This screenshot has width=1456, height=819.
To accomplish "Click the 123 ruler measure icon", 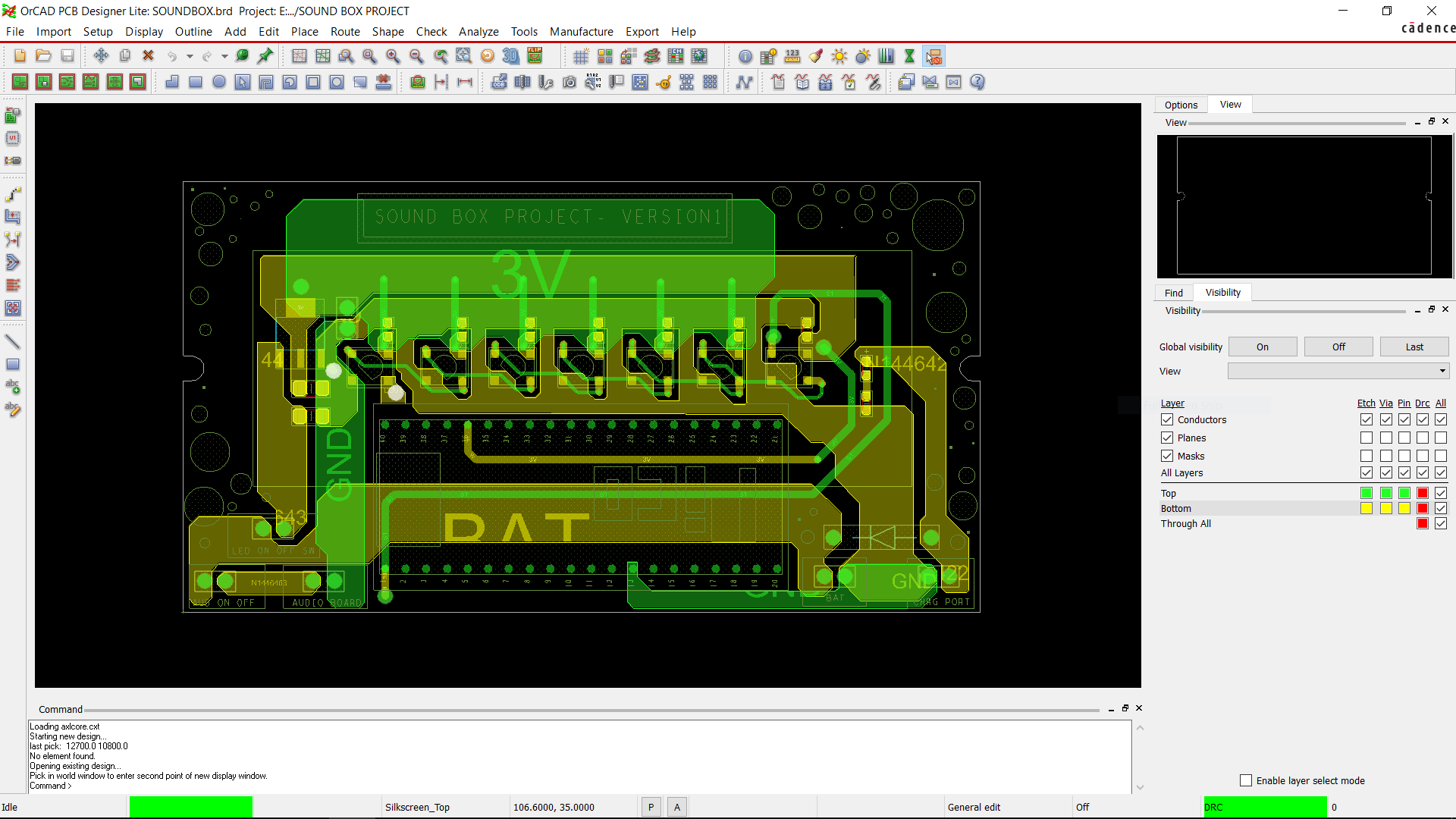I will (x=792, y=56).
